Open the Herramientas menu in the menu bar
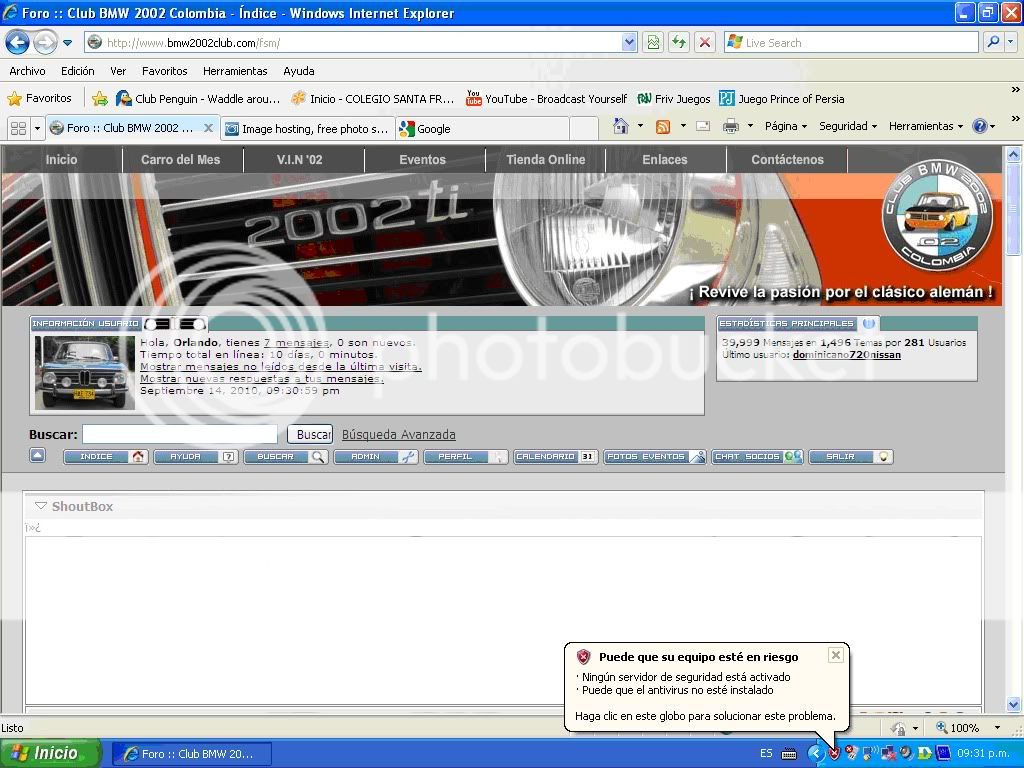Viewport: 1024px width, 768px height. tap(235, 71)
